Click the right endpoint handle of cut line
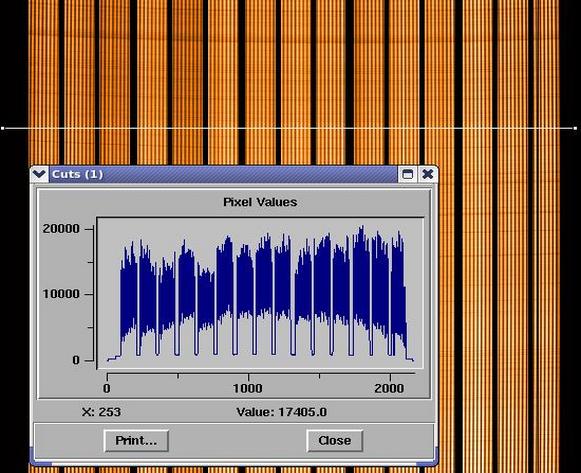Screen dimensions: 581x473 [x=575, y=128]
